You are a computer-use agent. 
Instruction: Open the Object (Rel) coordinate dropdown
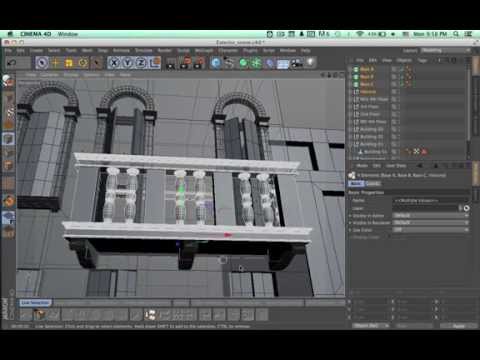(370, 325)
